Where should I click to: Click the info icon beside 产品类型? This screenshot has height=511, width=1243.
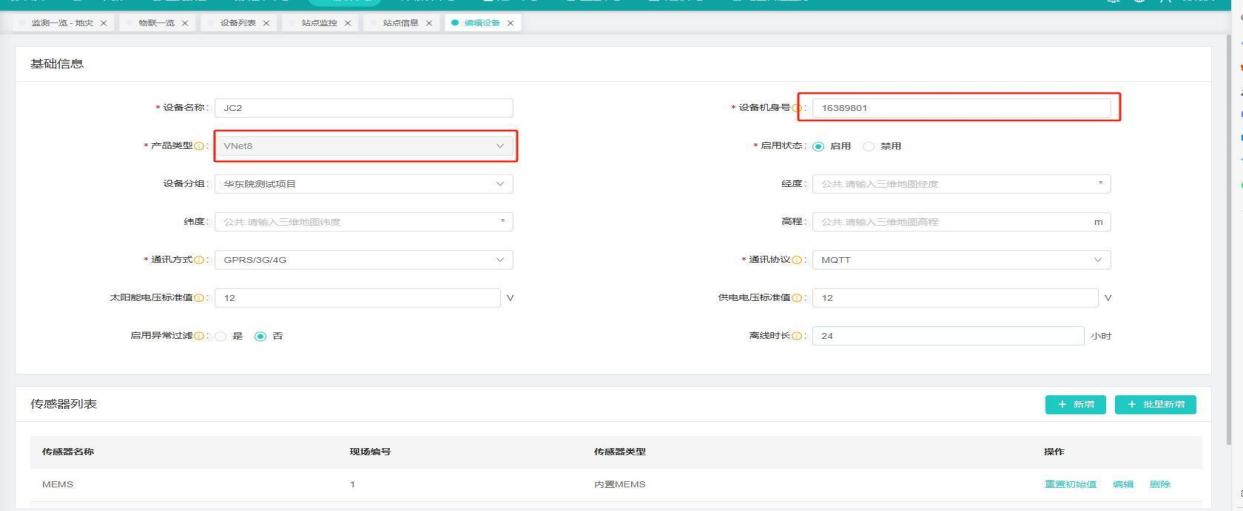click(x=205, y=147)
